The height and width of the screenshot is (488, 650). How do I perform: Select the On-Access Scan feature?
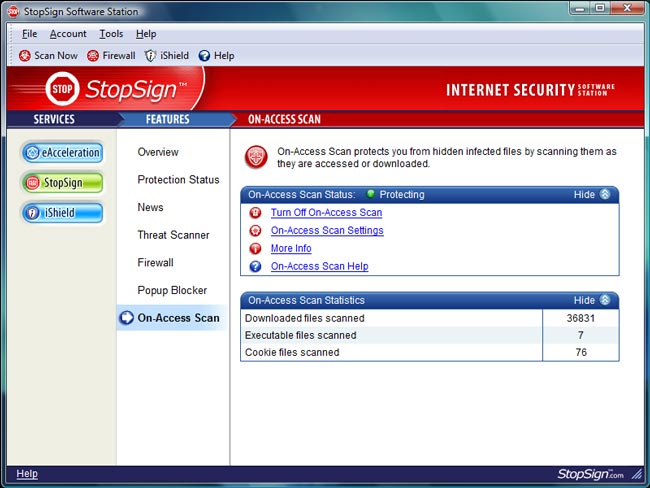point(172,318)
